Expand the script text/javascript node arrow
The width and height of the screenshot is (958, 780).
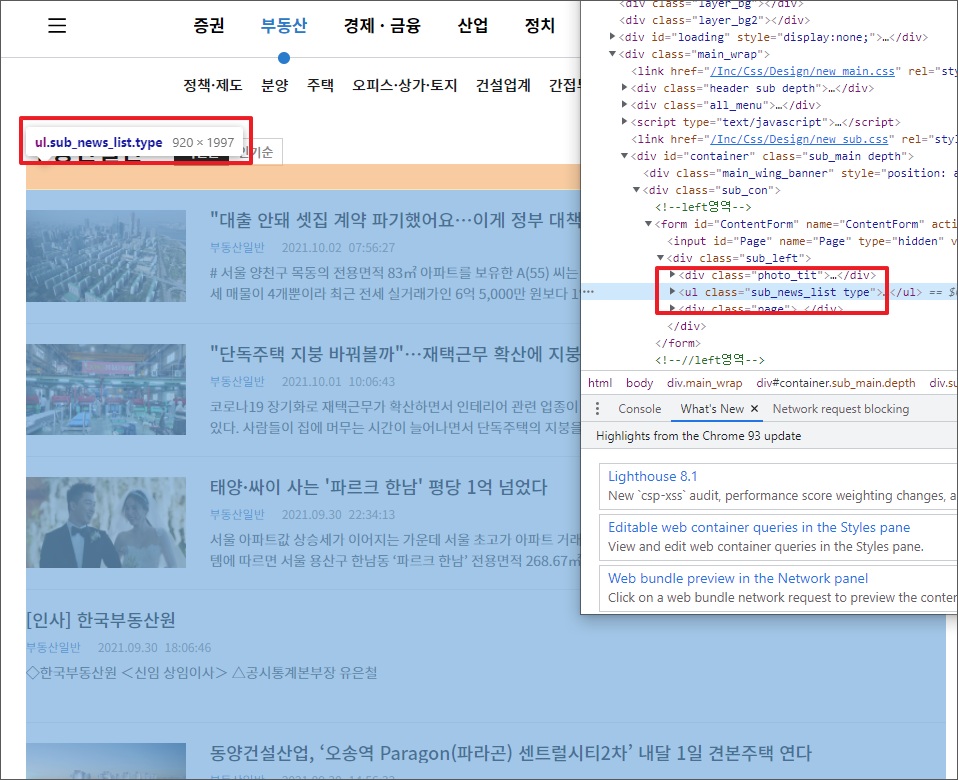point(624,122)
